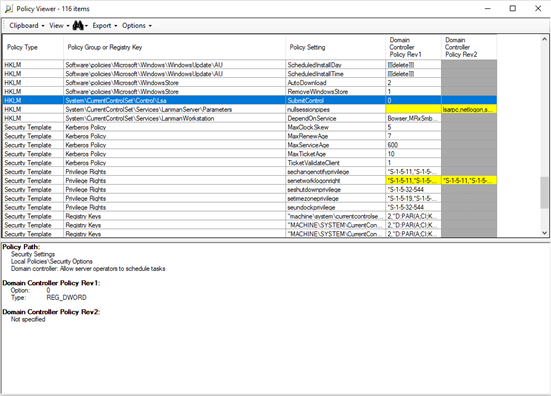Image resolution: width=551 pixels, height=396 pixels.
Task: Click the yellow Rev2 cell for senetworklogonright
Action: coord(469,181)
